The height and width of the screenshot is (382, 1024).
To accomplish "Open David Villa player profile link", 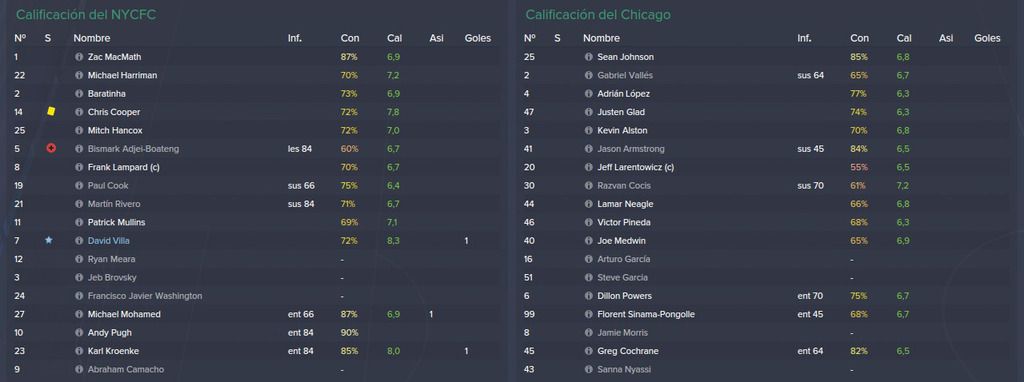I will coord(108,240).
